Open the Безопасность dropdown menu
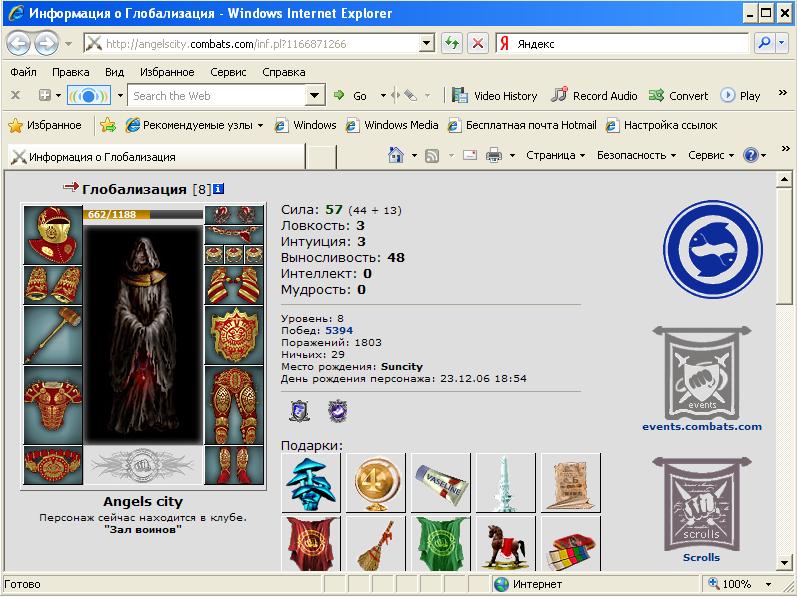The width and height of the screenshot is (797, 598). tap(636, 155)
